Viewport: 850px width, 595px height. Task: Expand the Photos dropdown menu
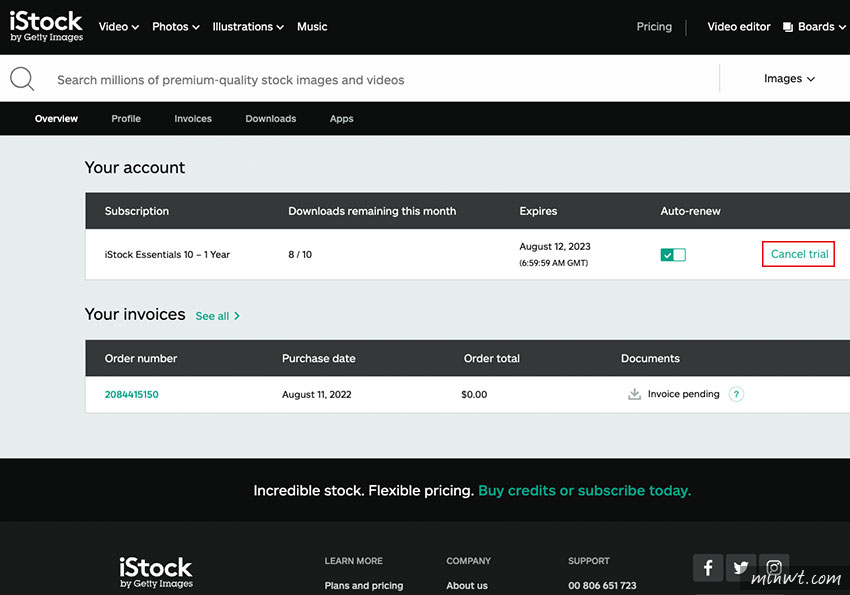point(176,27)
